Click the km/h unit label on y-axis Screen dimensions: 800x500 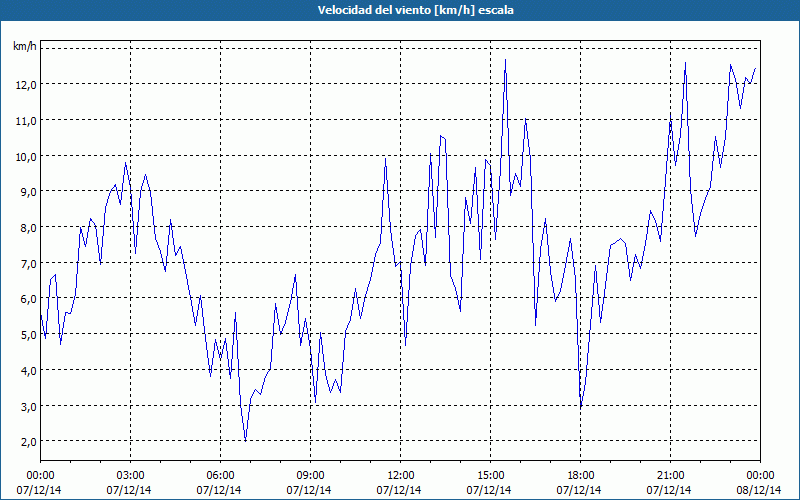click(x=25, y=46)
